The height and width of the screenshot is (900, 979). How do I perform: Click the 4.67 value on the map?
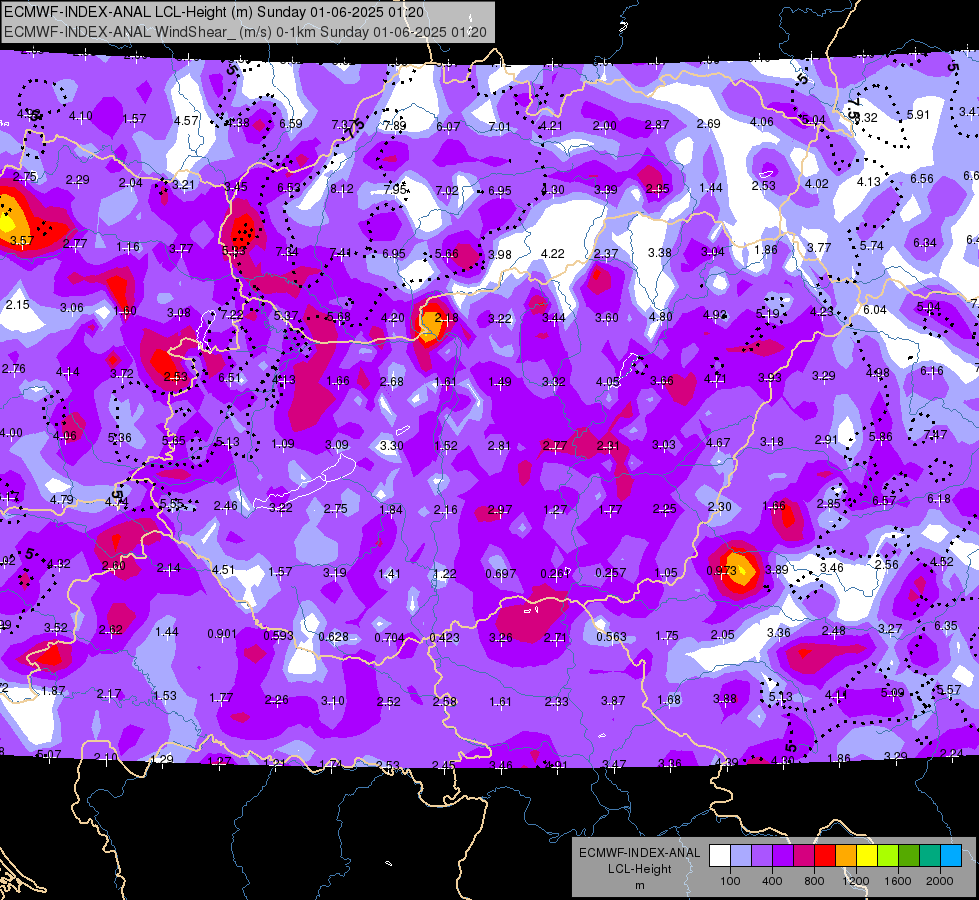click(x=718, y=443)
